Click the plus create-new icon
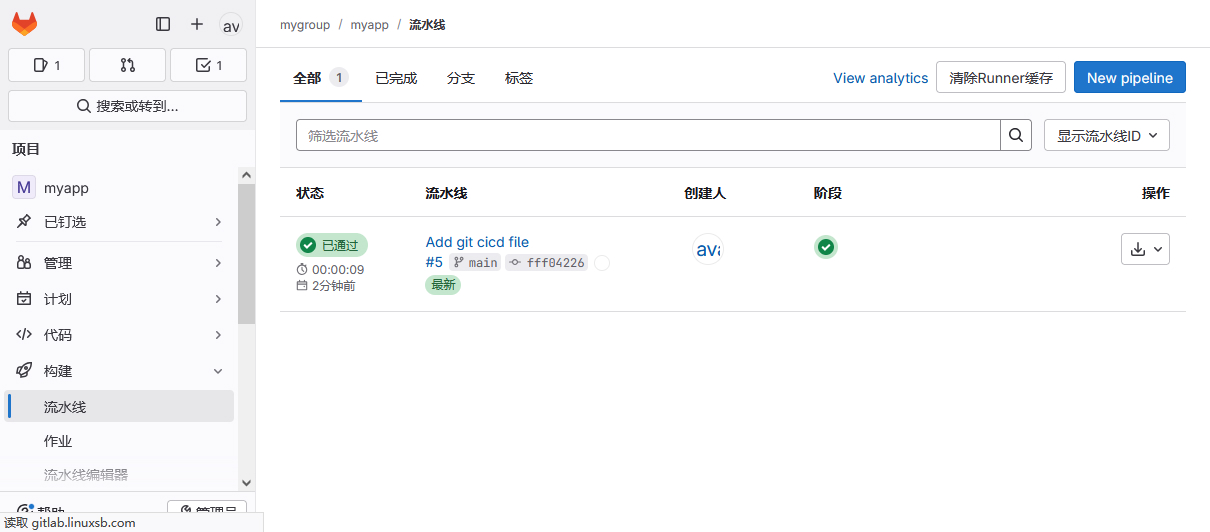Image resolution: width=1210 pixels, height=532 pixels. point(197,24)
